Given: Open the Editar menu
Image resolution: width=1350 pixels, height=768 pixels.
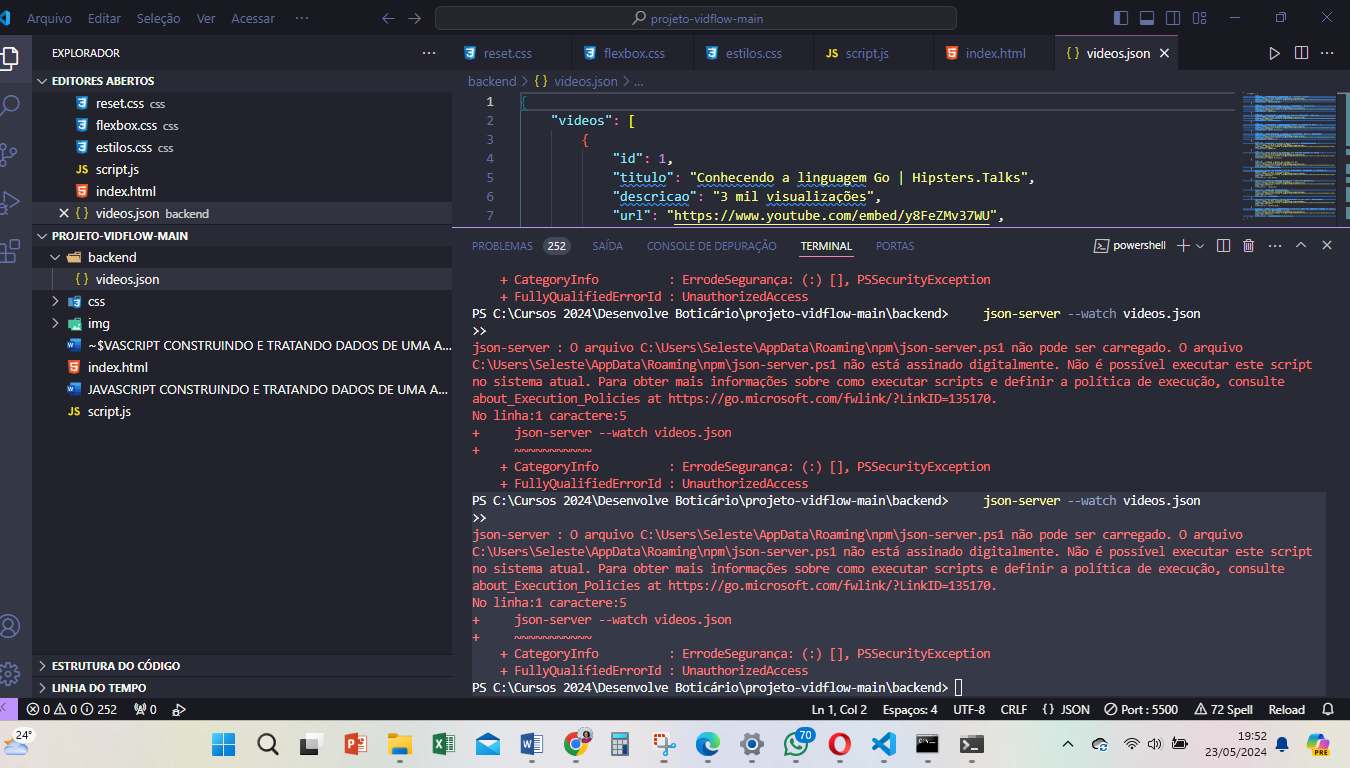Looking at the screenshot, I should point(104,18).
